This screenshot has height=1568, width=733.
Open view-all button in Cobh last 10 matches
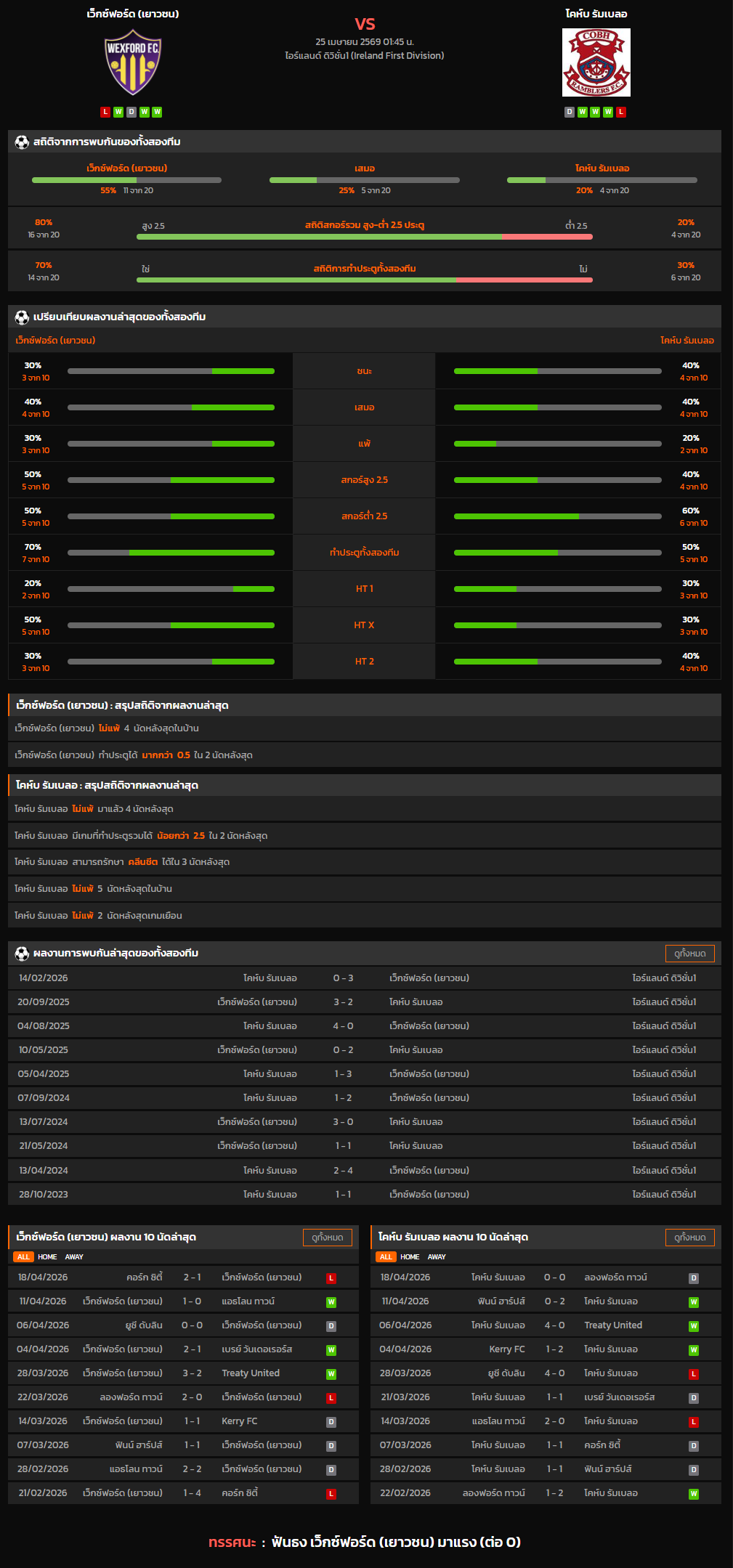[689, 1238]
